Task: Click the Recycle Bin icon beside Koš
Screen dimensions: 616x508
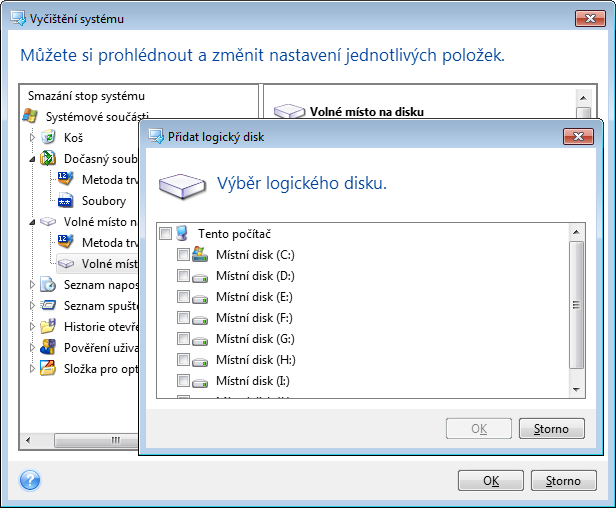Action: [x=48, y=137]
